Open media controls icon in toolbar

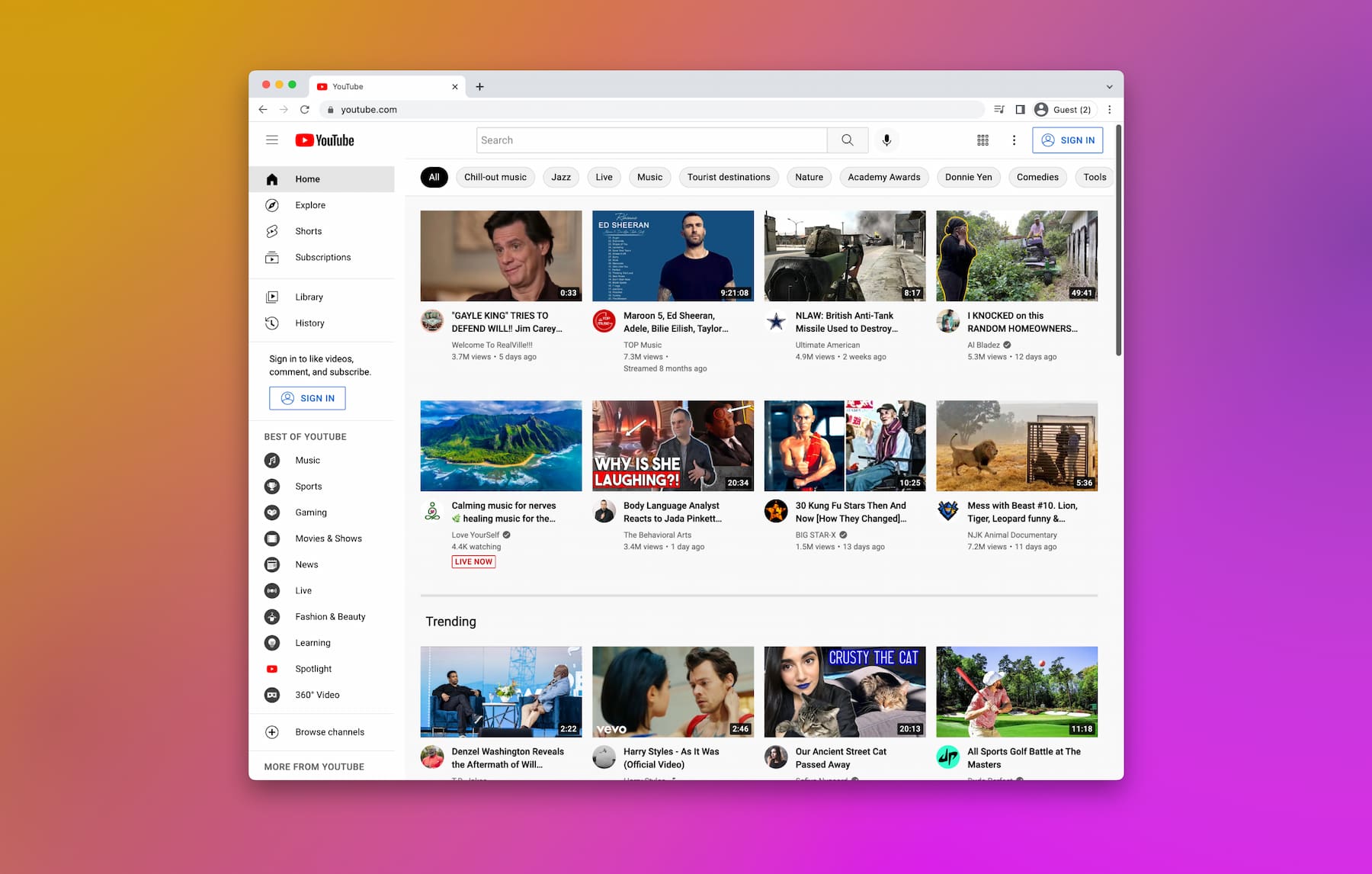(x=999, y=110)
